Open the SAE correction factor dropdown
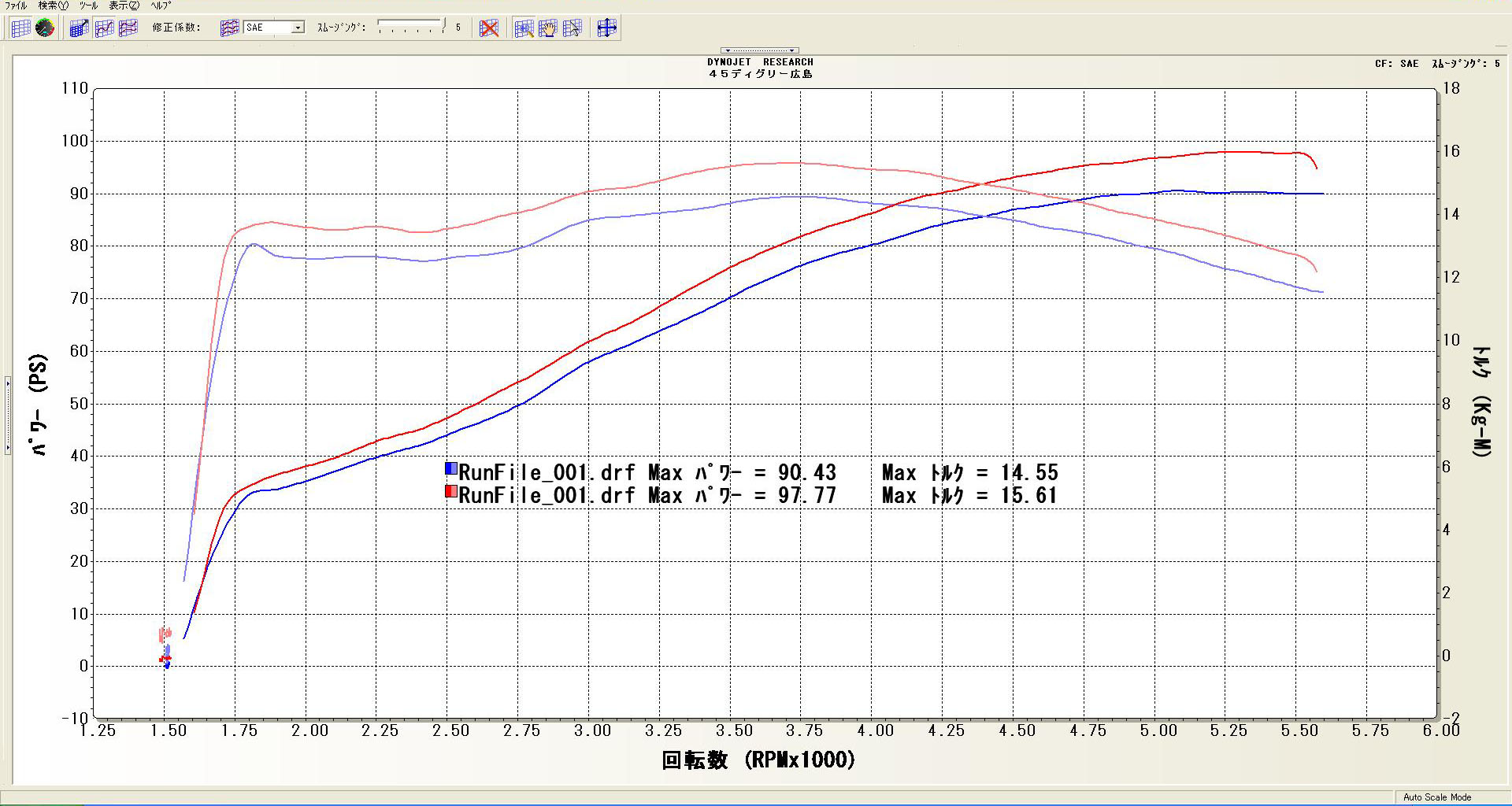1512x806 pixels. (x=298, y=28)
